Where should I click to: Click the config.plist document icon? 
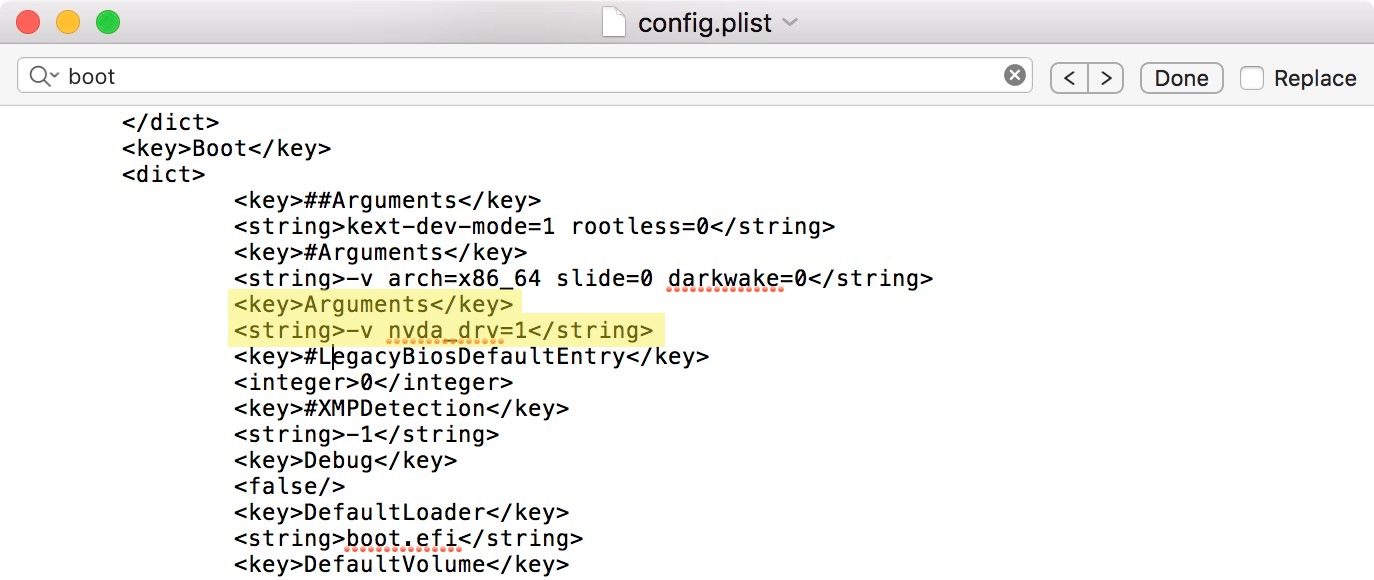[x=614, y=22]
